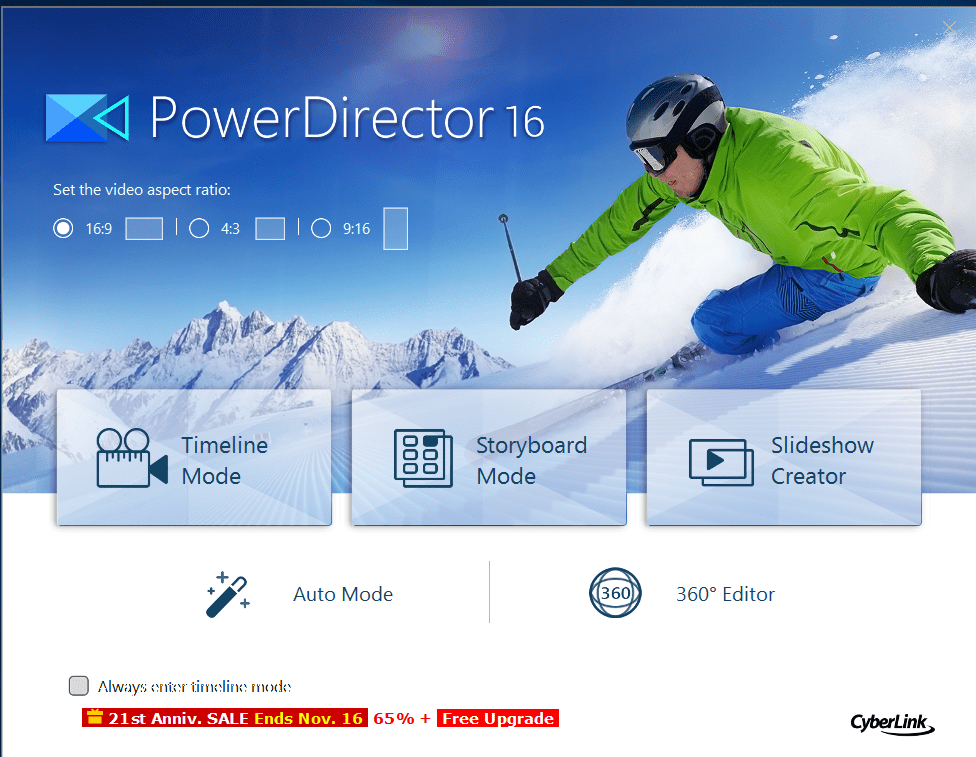The image size is (976, 757).
Task: Click the 16:9 preview thumbnail
Action: pyautogui.click(x=143, y=228)
